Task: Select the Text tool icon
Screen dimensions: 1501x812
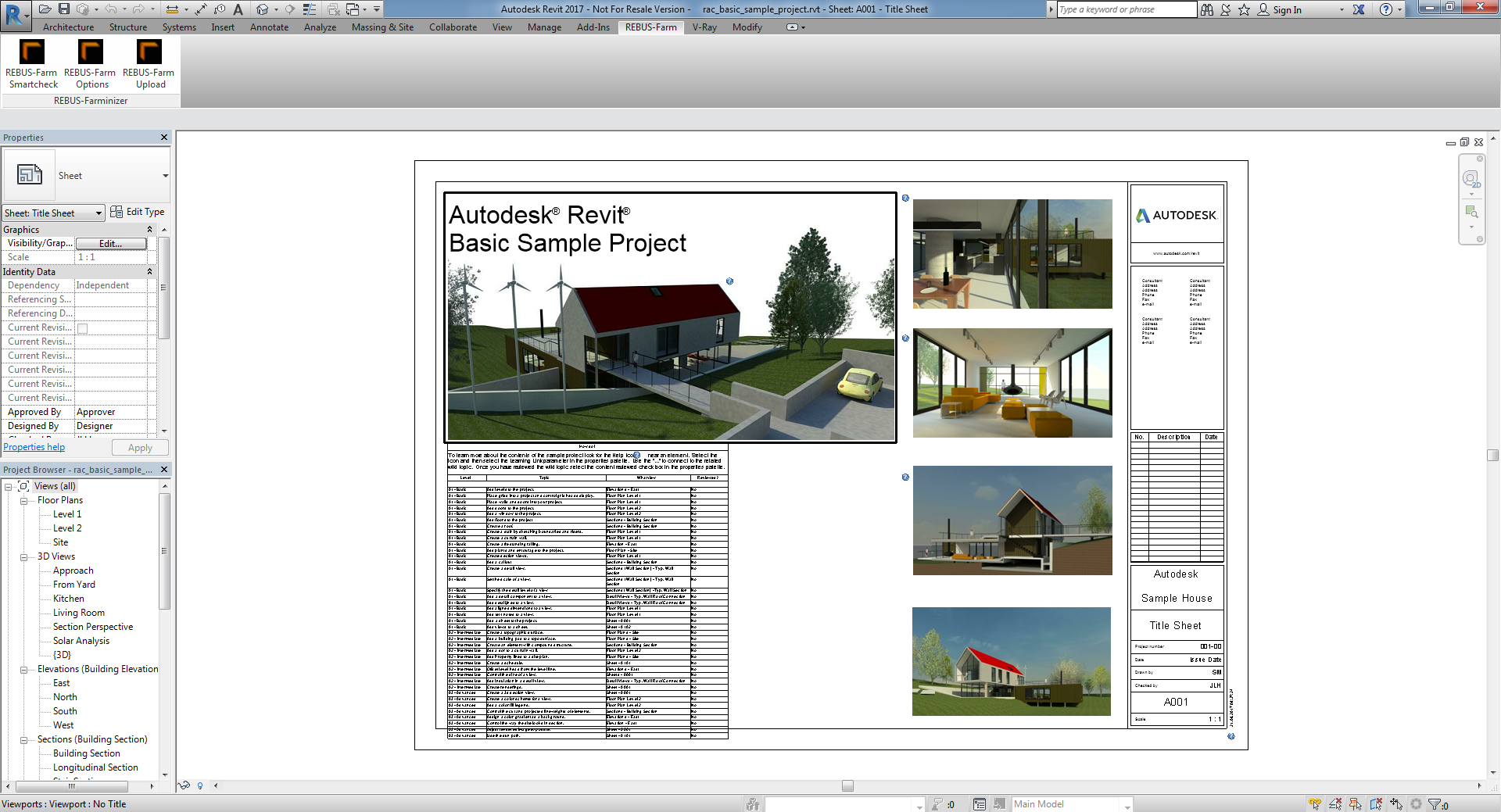Action: 238,9
